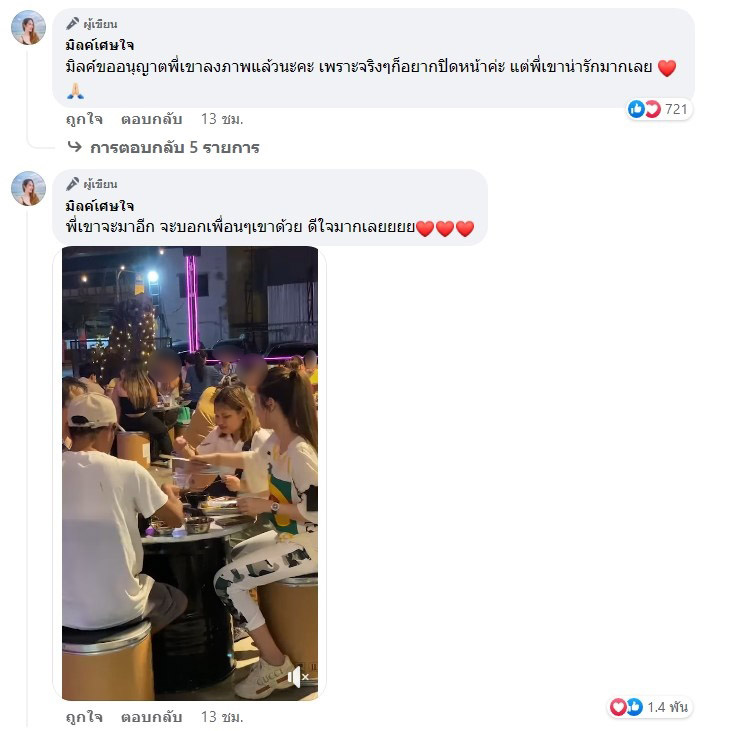View reactions on first comment showing 721
733x731 pixels.
(x=659, y=109)
